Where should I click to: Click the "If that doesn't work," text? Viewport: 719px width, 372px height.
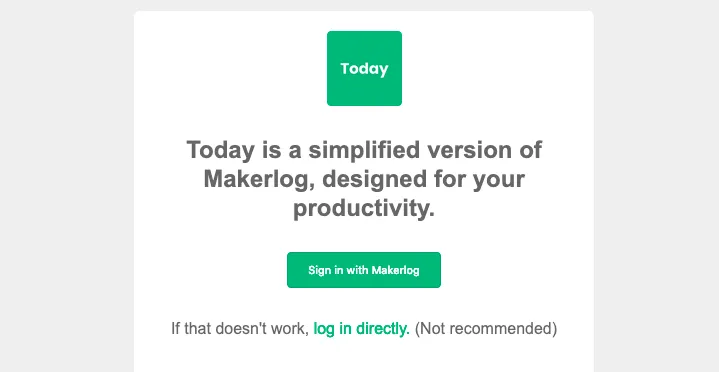240,329
